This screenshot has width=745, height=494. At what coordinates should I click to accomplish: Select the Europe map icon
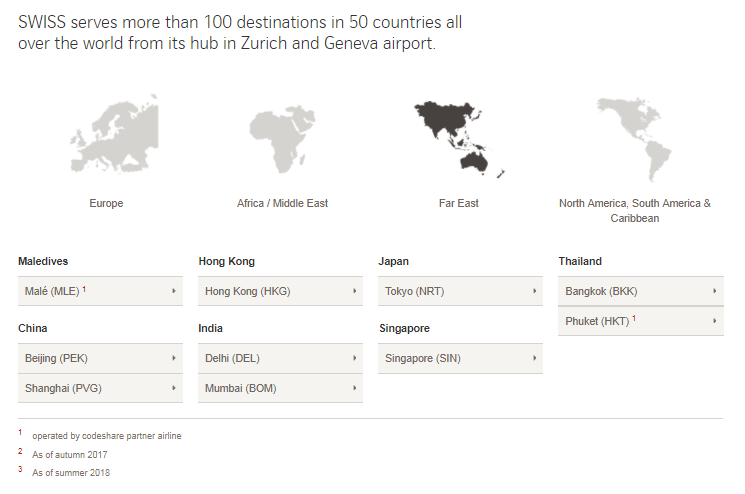tap(114, 133)
